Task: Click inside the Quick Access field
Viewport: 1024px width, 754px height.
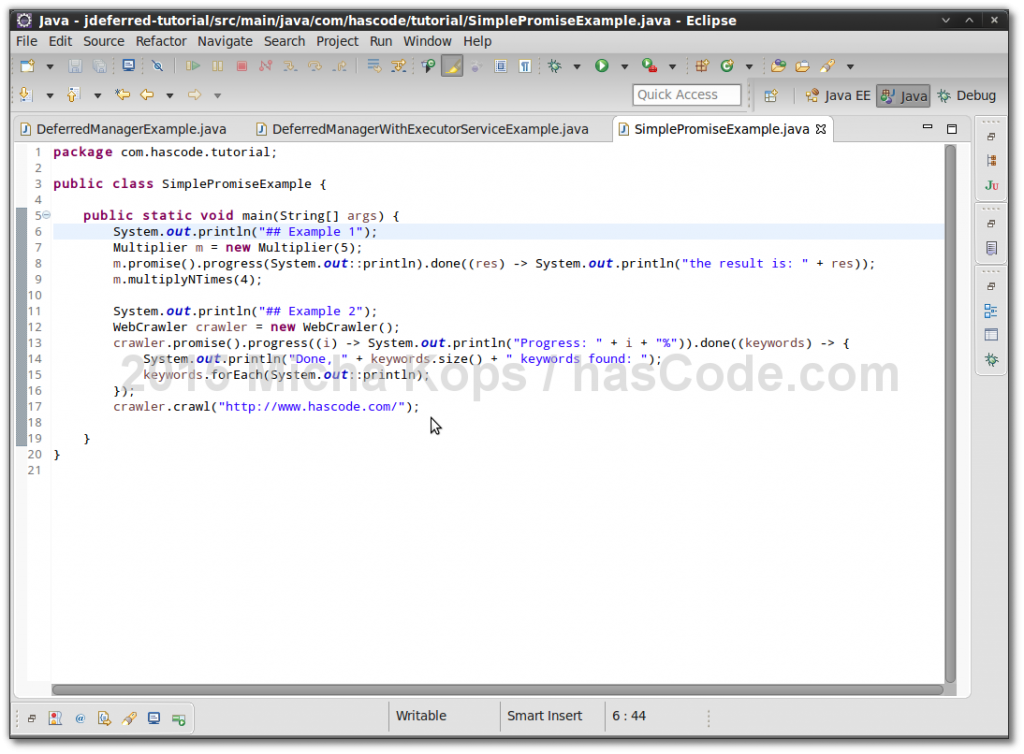Action: [x=685, y=95]
